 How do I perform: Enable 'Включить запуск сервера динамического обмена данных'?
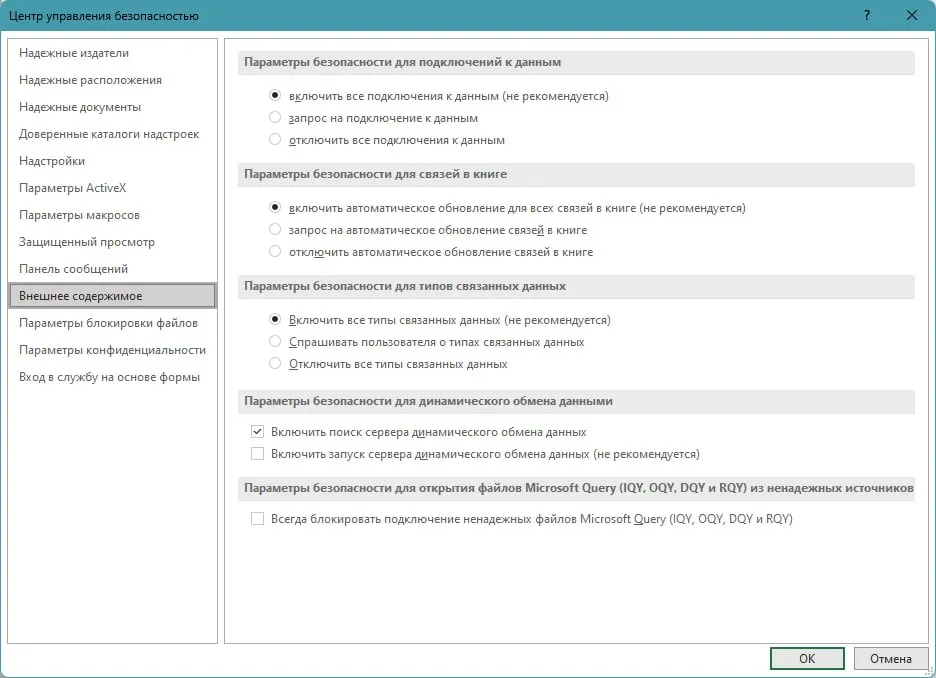258,454
